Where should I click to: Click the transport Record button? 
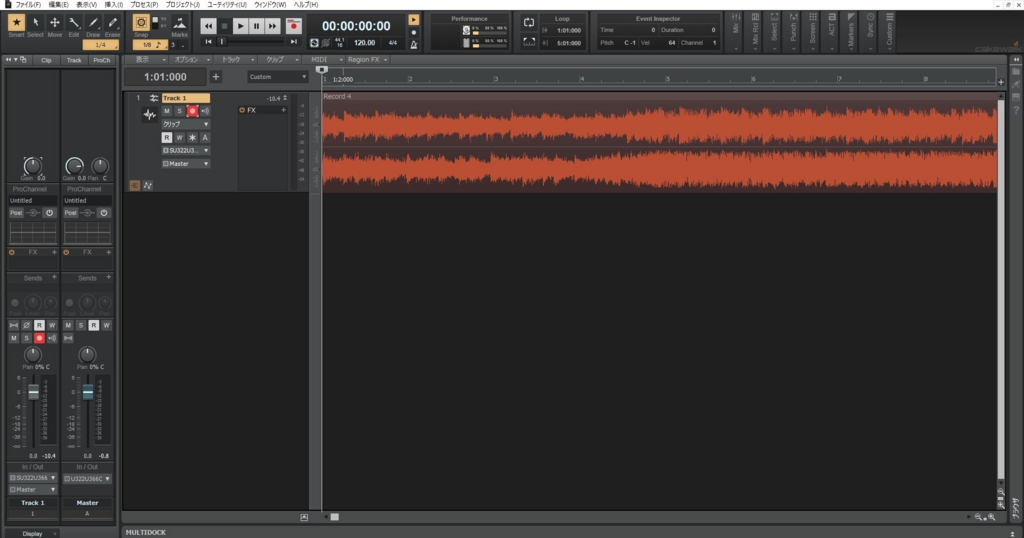294,26
